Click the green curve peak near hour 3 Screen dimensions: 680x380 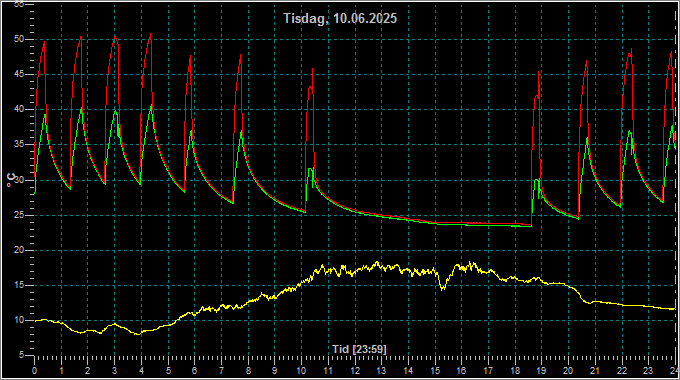coord(115,111)
